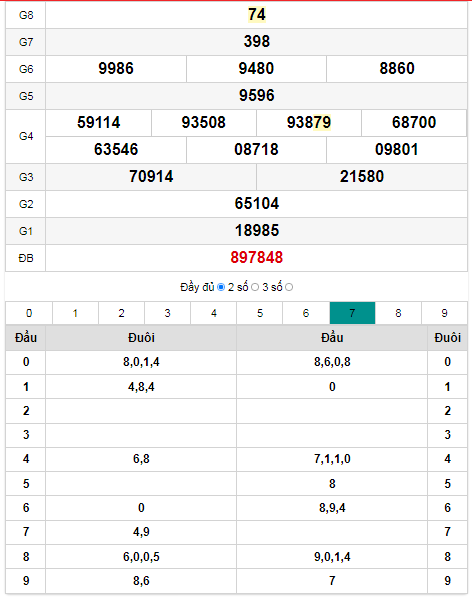Click the G8 prize number 74
Screen dimensions: 472x597
tap(257, 14)
